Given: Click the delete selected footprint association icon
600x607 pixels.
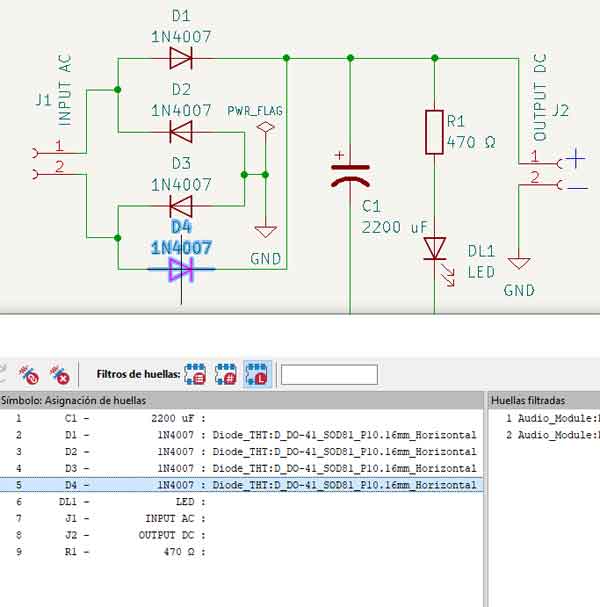Looking at the screenshot, I should pyautogui.click(x=30, y=375).
